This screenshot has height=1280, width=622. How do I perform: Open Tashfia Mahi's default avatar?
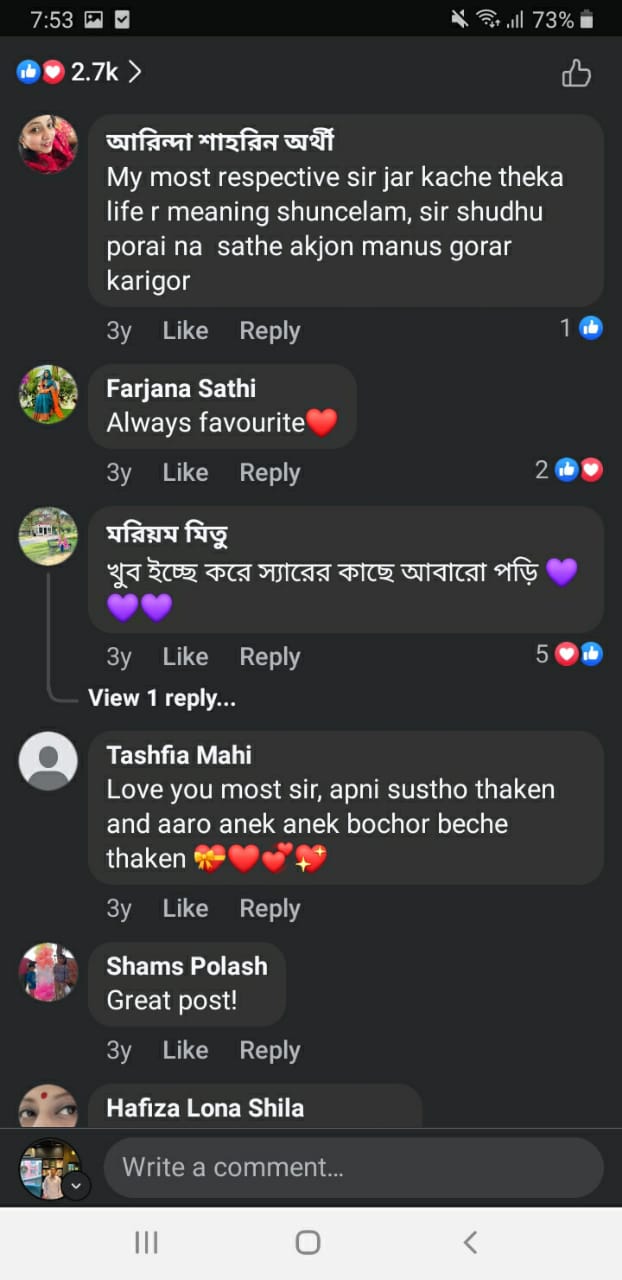pyautogui.click(x=48, y=761)
